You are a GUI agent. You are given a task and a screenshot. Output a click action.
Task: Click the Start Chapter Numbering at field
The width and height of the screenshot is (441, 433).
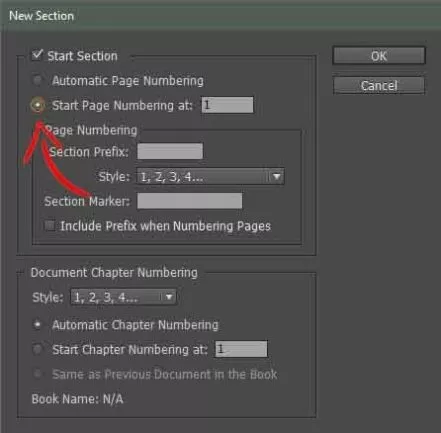241,349
